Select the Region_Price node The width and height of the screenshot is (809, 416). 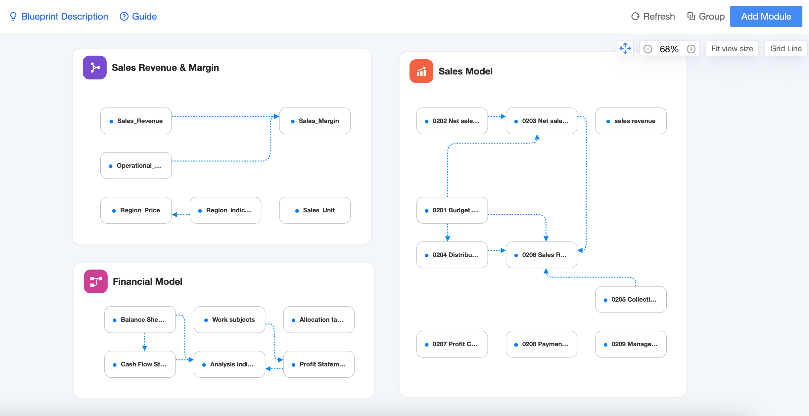click(136, 211)
